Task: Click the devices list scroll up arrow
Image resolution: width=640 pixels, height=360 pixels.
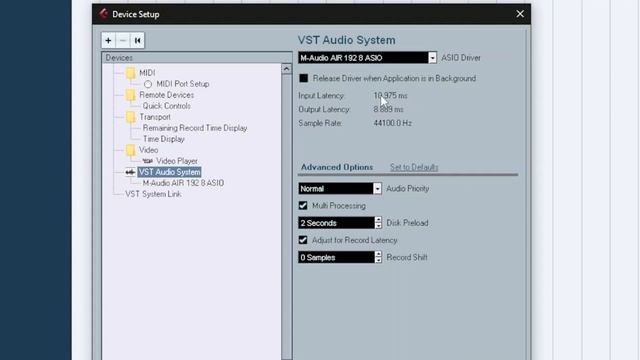Action: (x=287, y=69)
